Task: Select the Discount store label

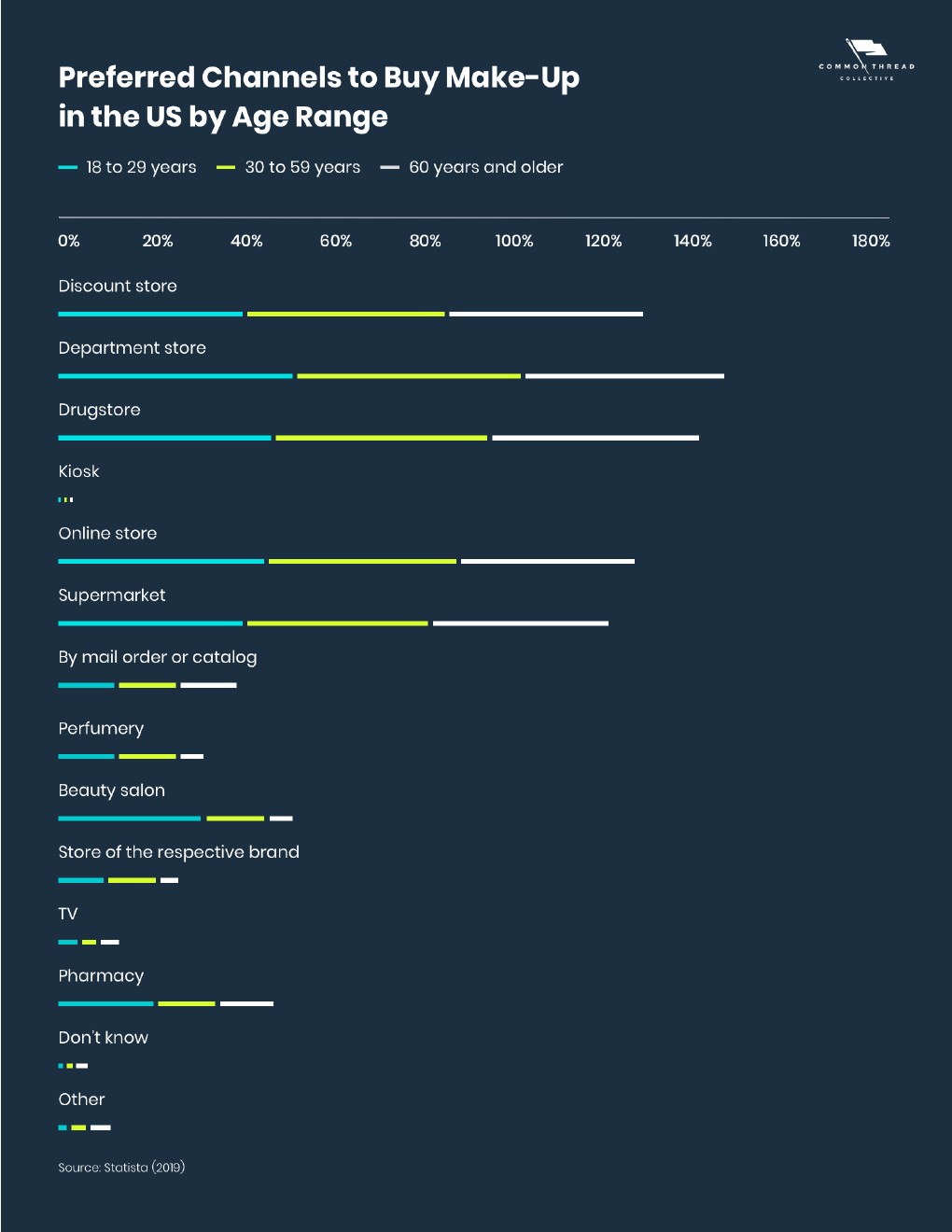Action: (x=118, y=287)
